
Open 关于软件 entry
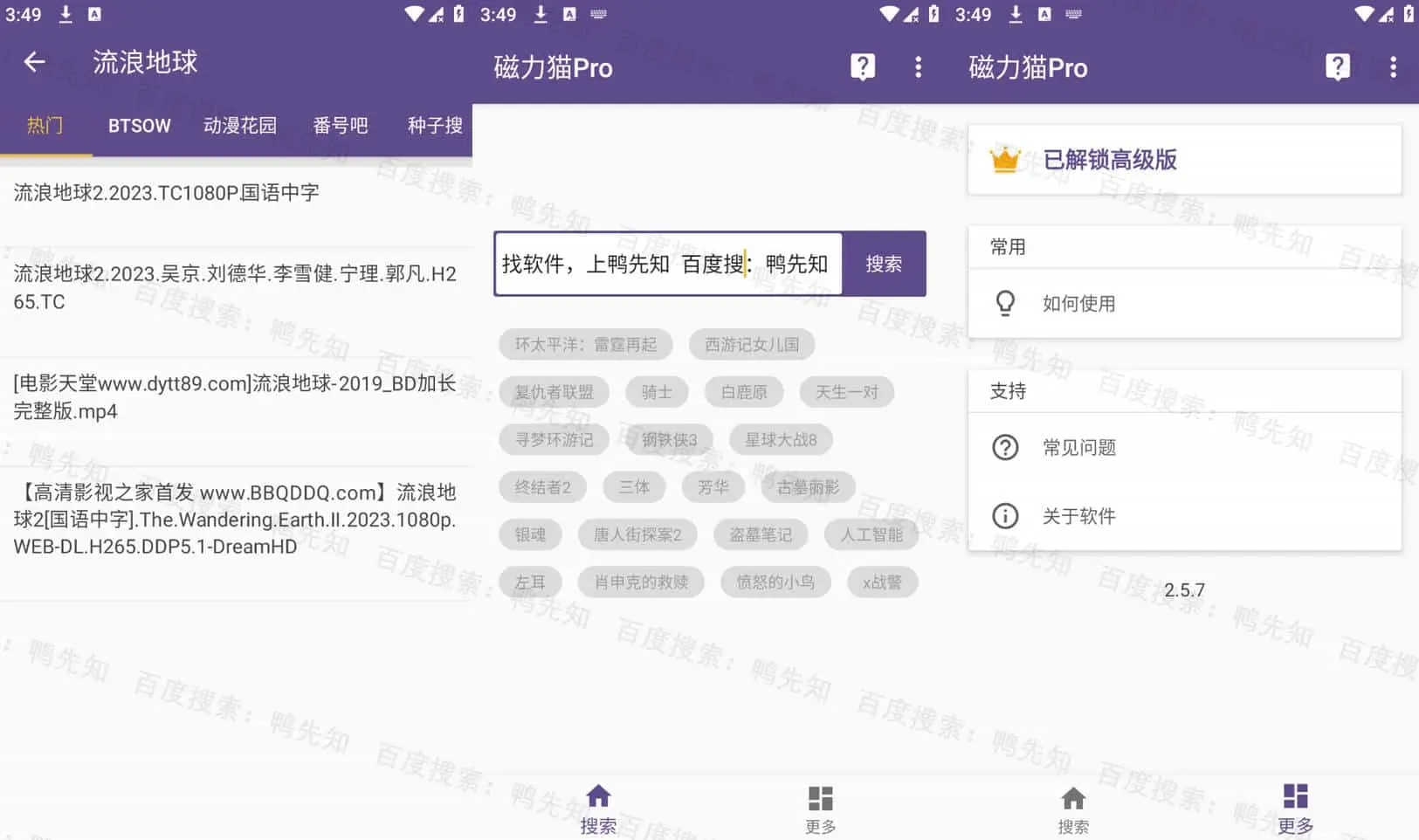[x=1184, y=516]
